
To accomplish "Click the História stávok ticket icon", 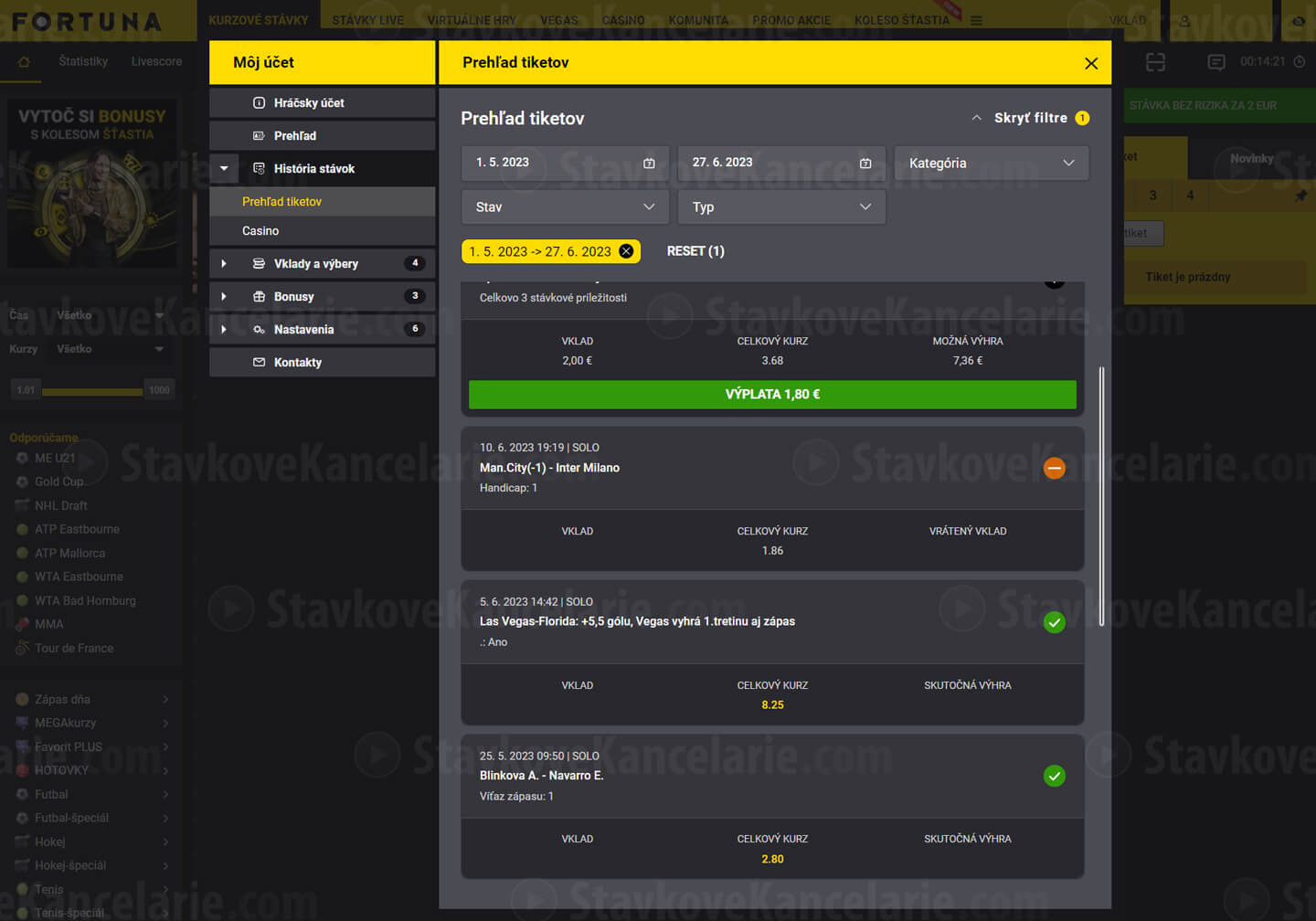I will (x=260, y=169).
